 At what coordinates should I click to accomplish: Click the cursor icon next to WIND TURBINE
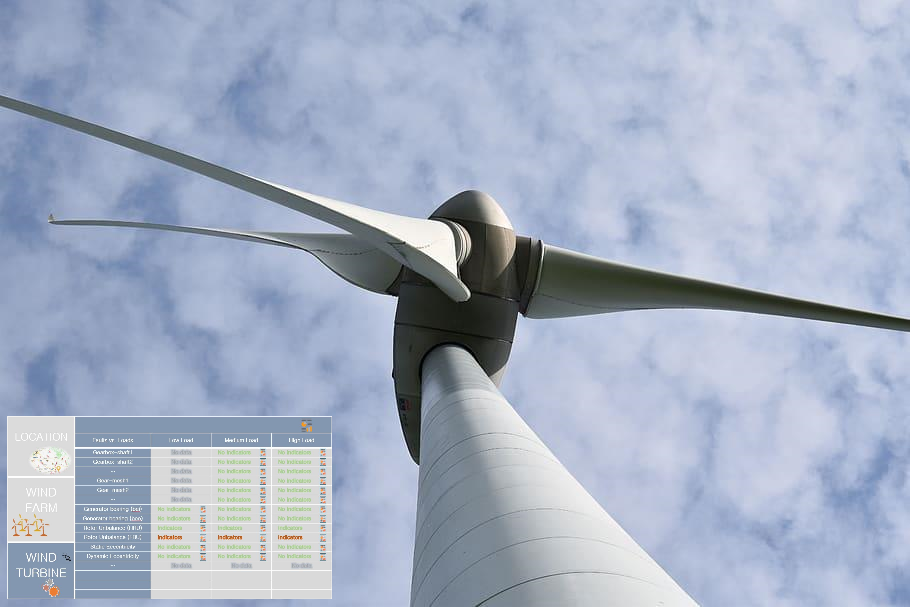66,555
